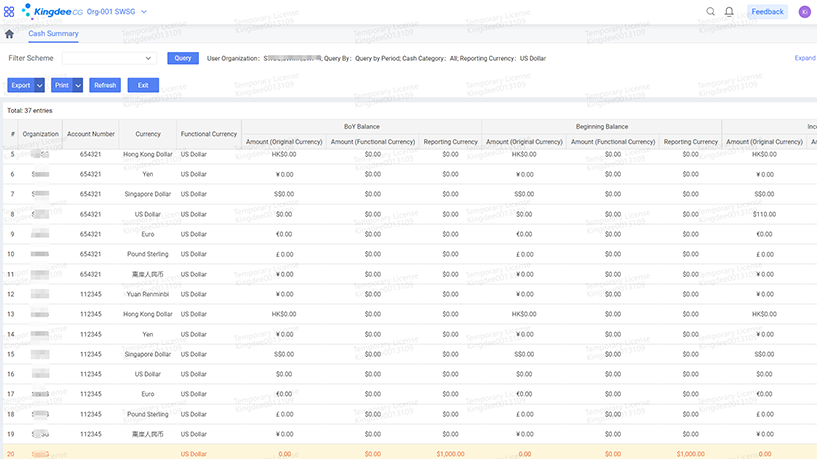Click the Query button
The height and width of the screenshot is (459, 817).
[x=183, y=58]
